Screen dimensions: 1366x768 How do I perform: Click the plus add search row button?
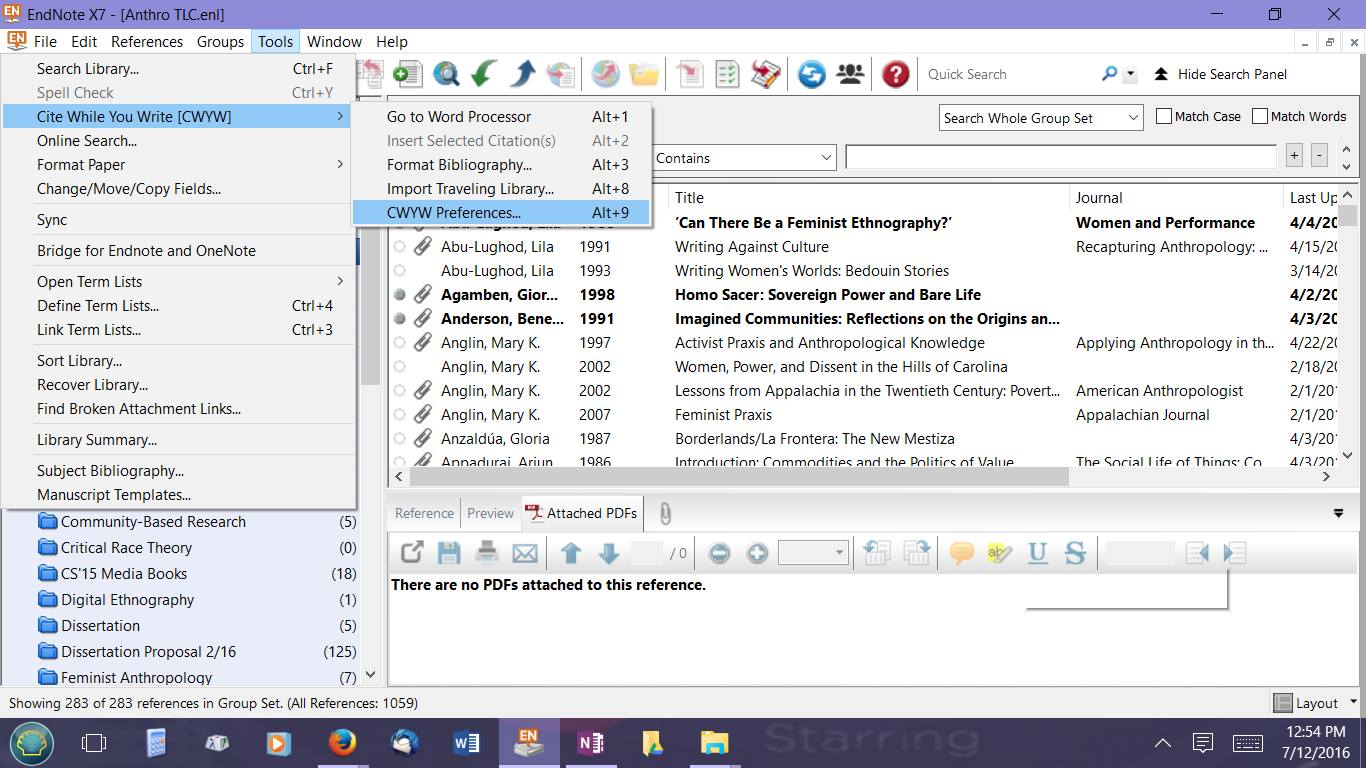coord(1294,156)
